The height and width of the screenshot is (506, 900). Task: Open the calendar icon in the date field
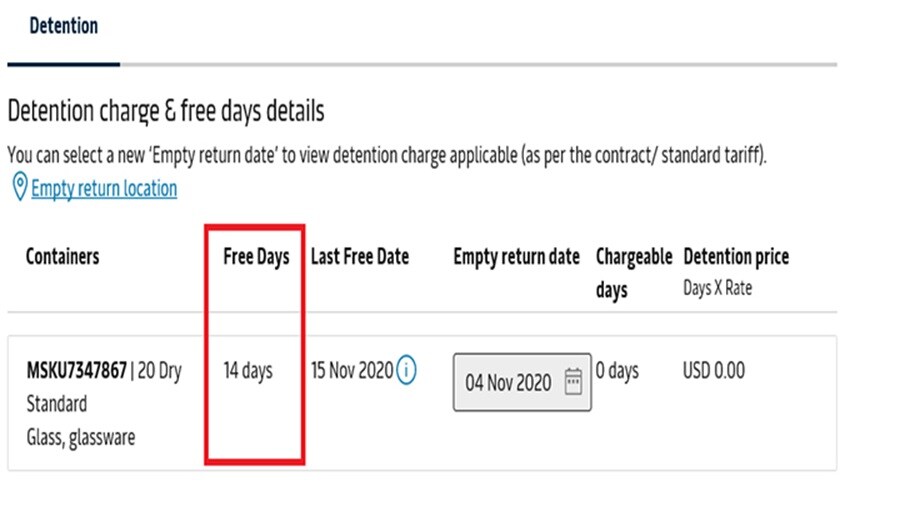573,382
